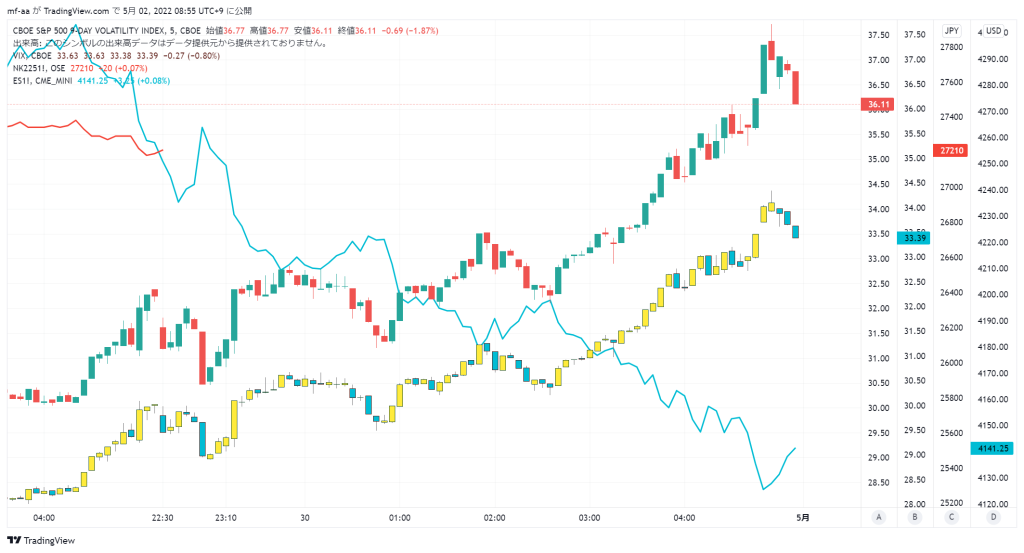
Task: Click the red 36.11 price label
Action: [878, 104]
